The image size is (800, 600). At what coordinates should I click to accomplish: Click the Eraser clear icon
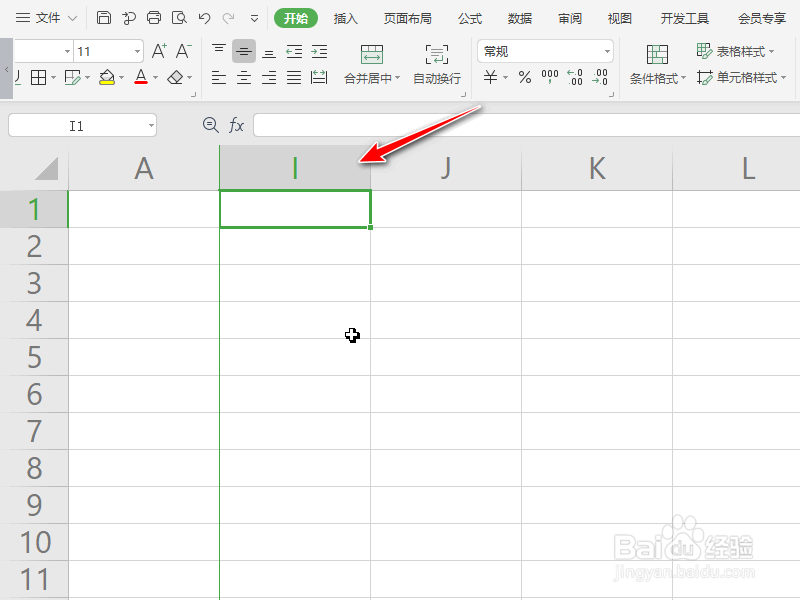(x=176, y=78)
